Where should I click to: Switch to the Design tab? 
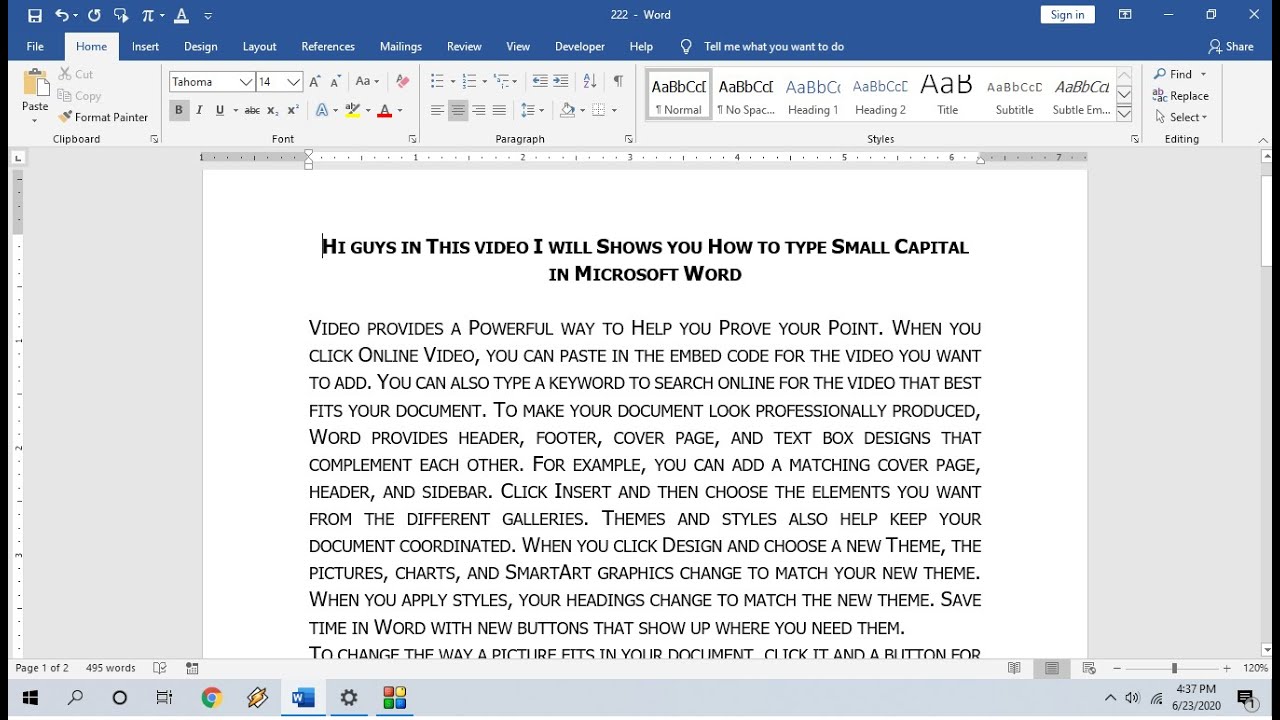(x=200, y=46)
